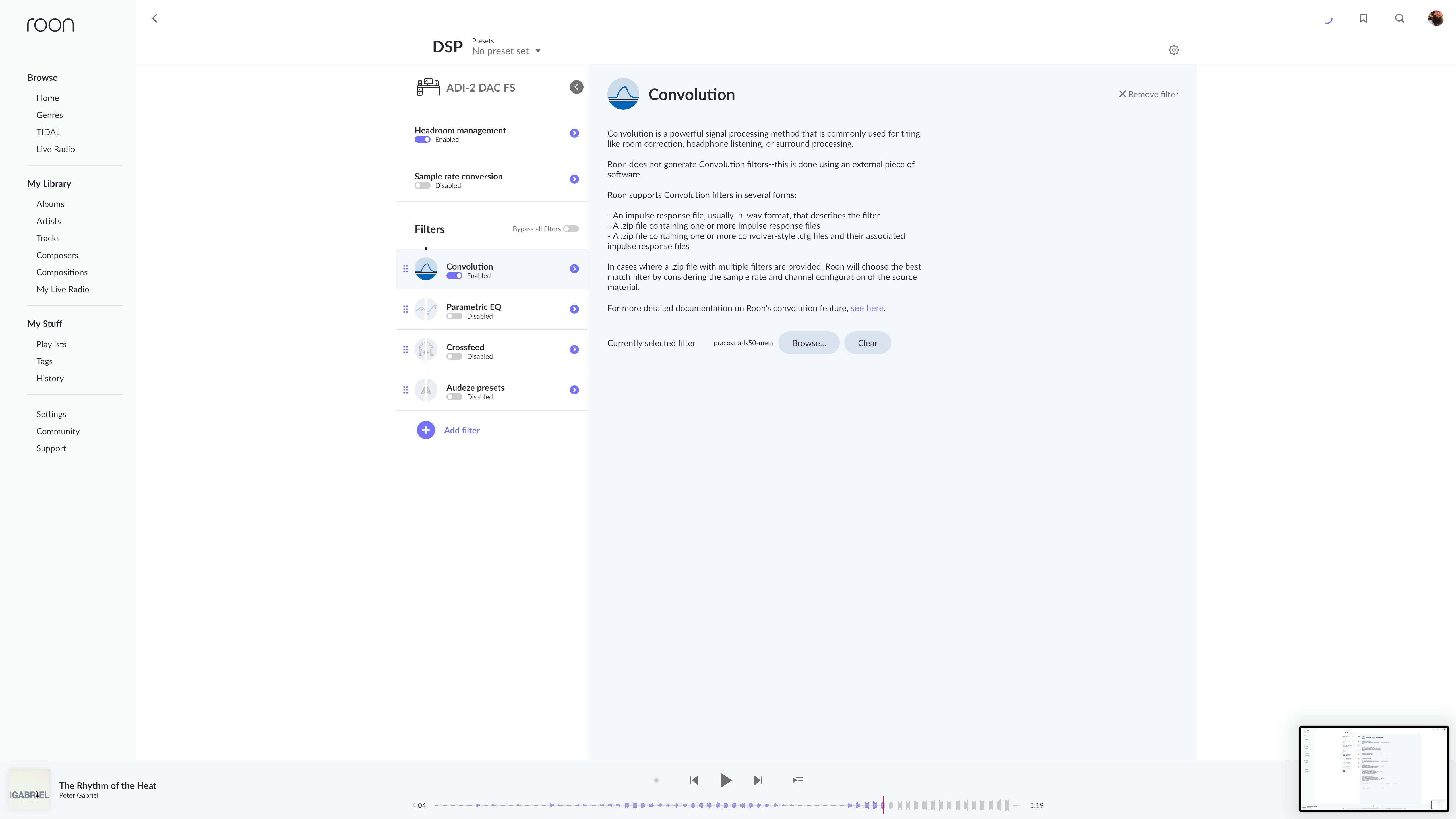The width and height of the screenshot is (1456, 819).
Task: Click the Audeze presets icon
Action: 426,390
